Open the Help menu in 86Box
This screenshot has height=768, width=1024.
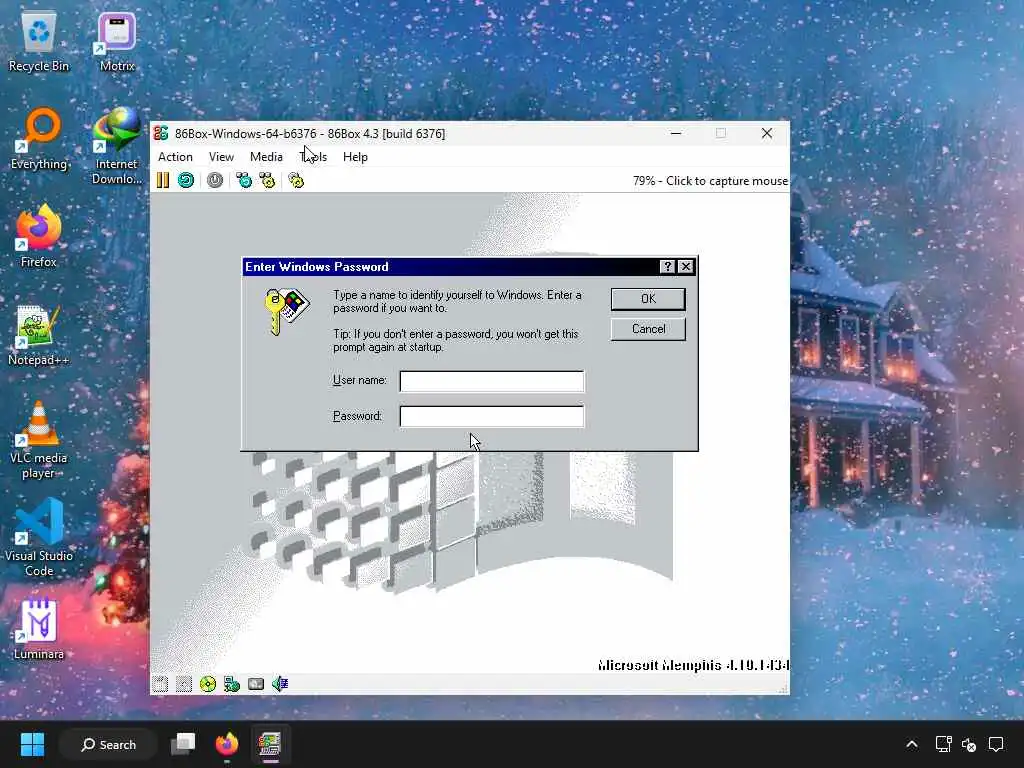[355, 157]
